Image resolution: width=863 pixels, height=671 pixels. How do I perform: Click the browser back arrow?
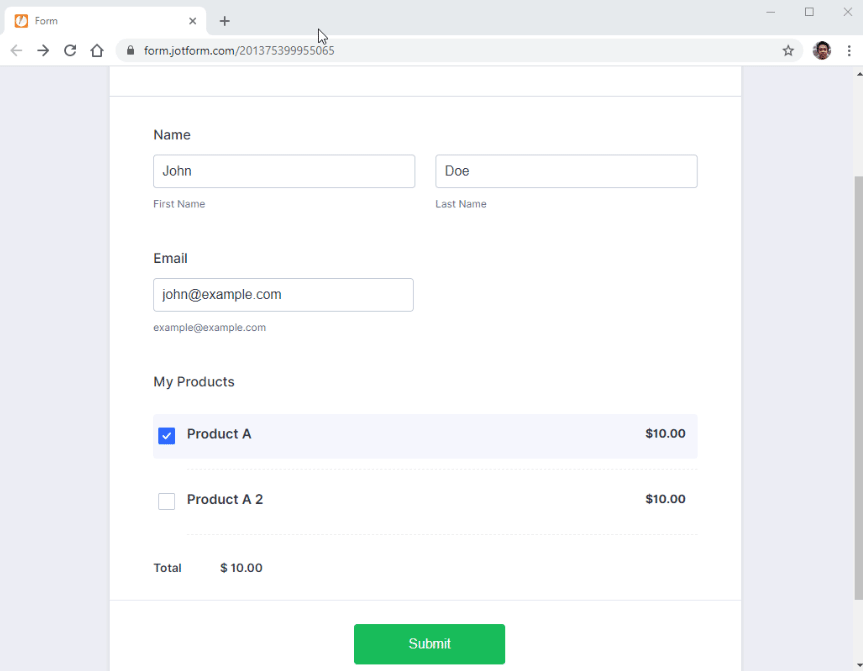17,51
